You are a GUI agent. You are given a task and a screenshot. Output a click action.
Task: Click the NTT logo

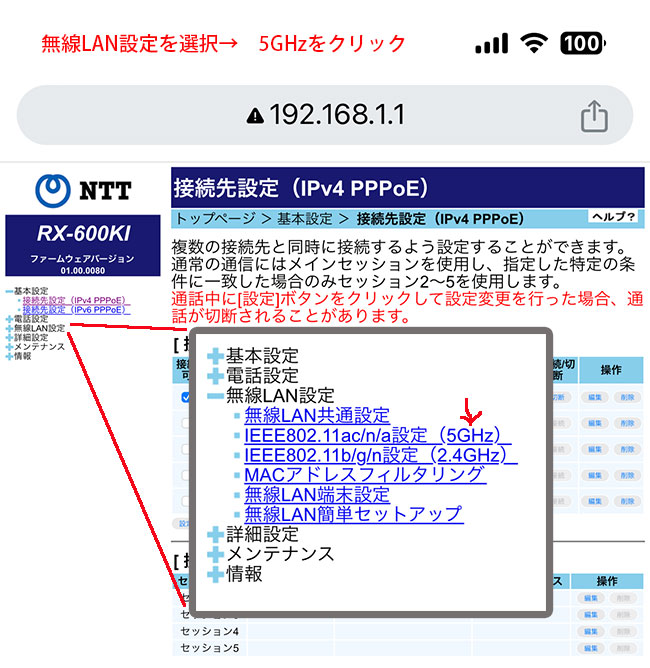(83, 190)
